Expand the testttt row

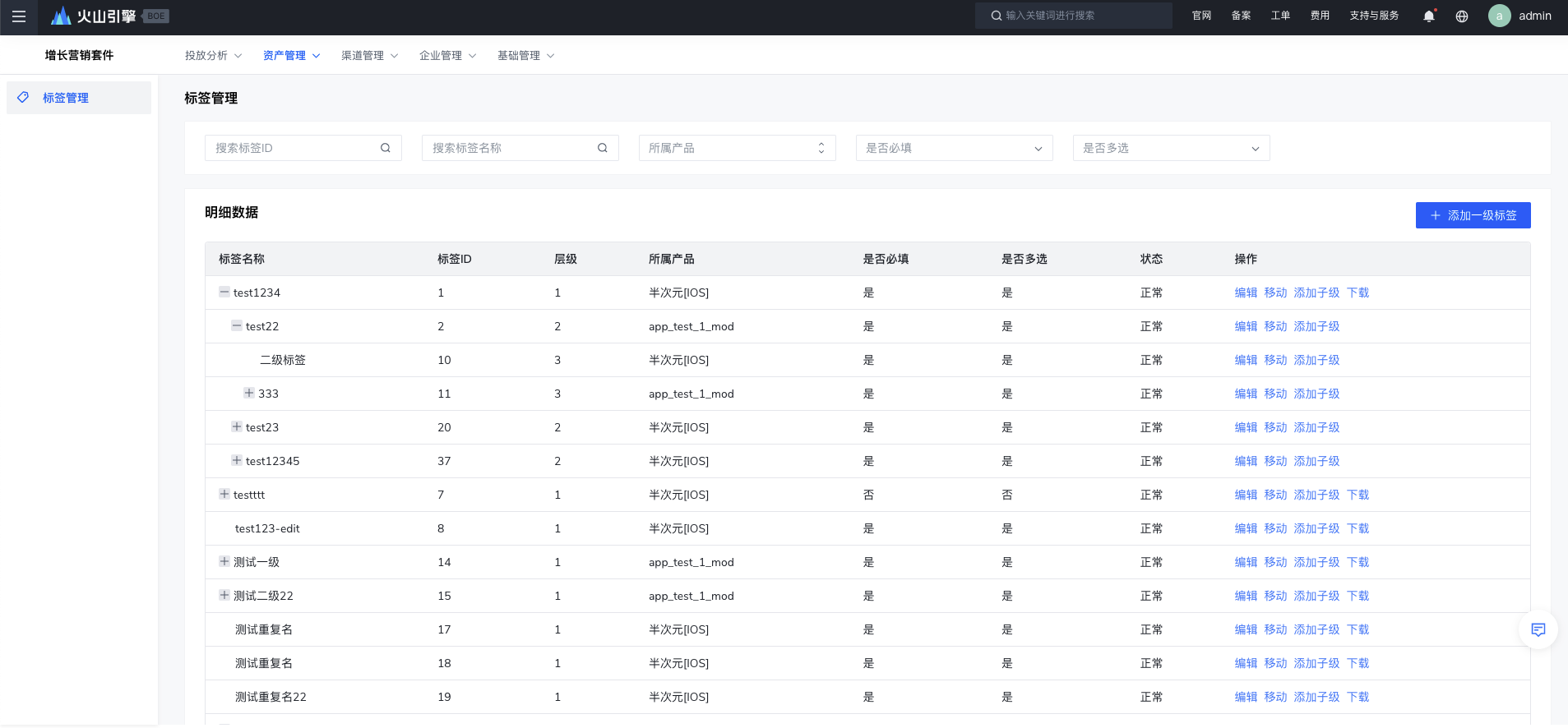pos(224,494)
